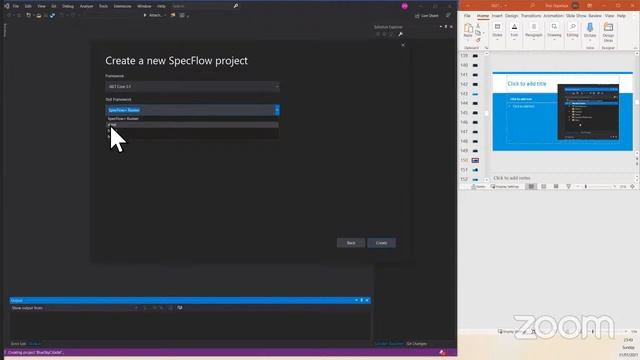Open Visual Studio Tools menu
The height and width of the screenshot is (360, 640).
[103, 6]
